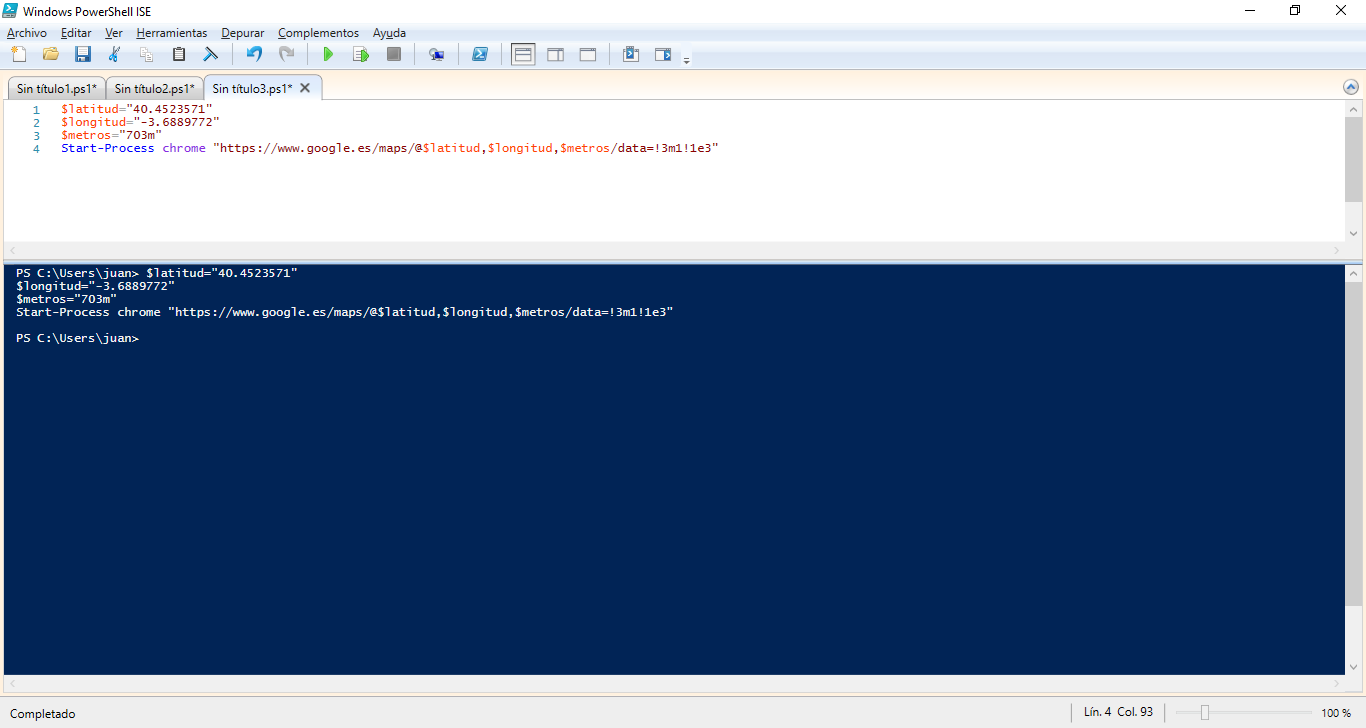Click the Open script folder icon
1366x728 pixels.
pos(51,54)
